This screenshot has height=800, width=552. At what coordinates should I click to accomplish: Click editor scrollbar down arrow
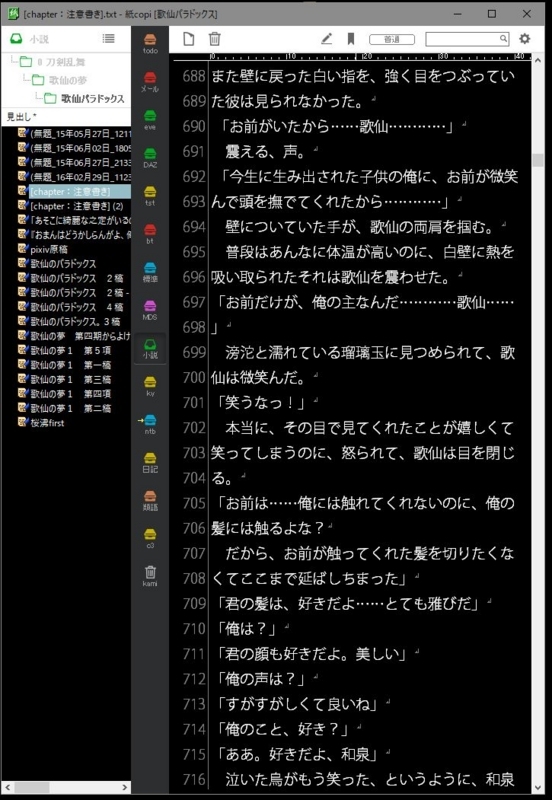click(538, 788)
